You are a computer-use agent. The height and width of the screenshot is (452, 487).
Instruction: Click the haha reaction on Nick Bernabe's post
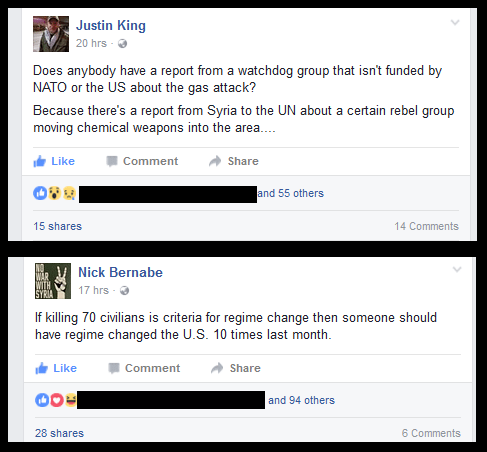[x=71, y=400]
